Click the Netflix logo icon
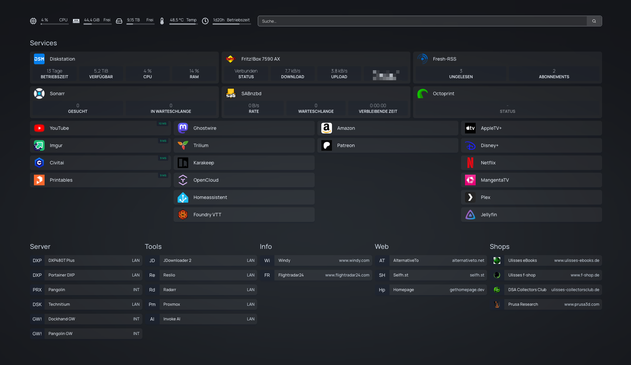The image size is (631, 365). click(470, 163)
